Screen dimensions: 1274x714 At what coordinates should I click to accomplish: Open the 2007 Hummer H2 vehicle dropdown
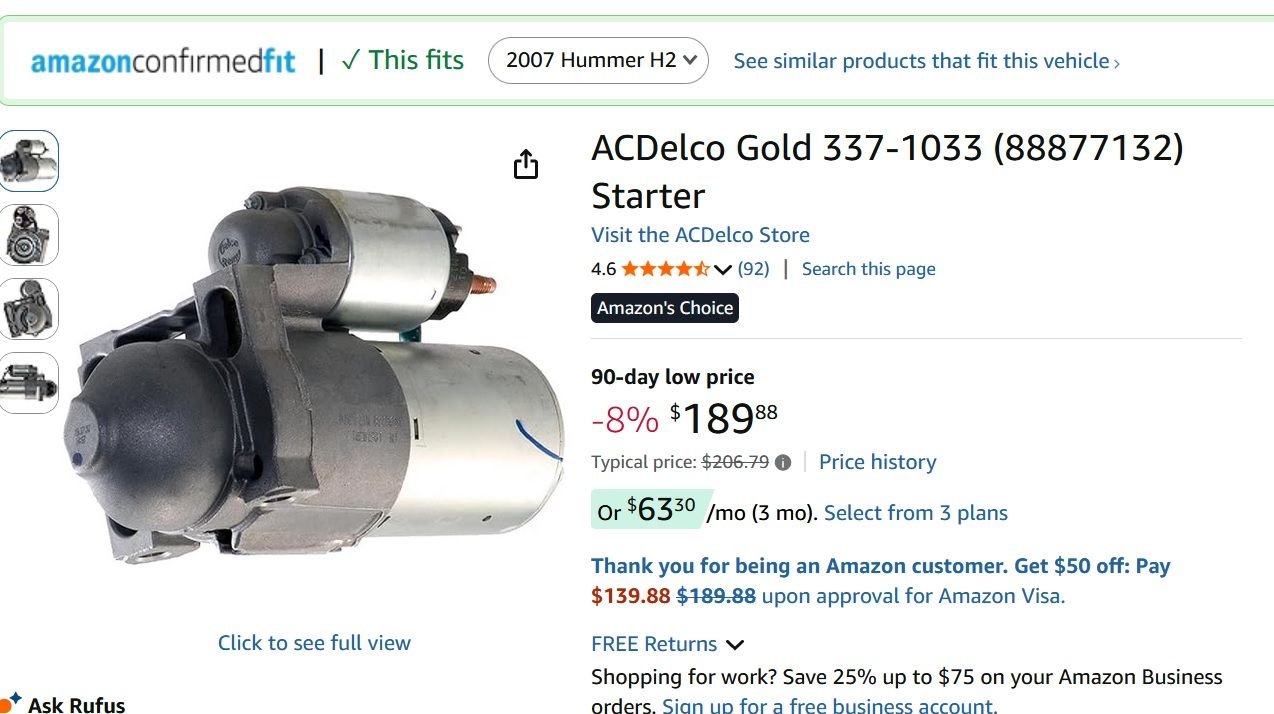[x=598, y=60]
